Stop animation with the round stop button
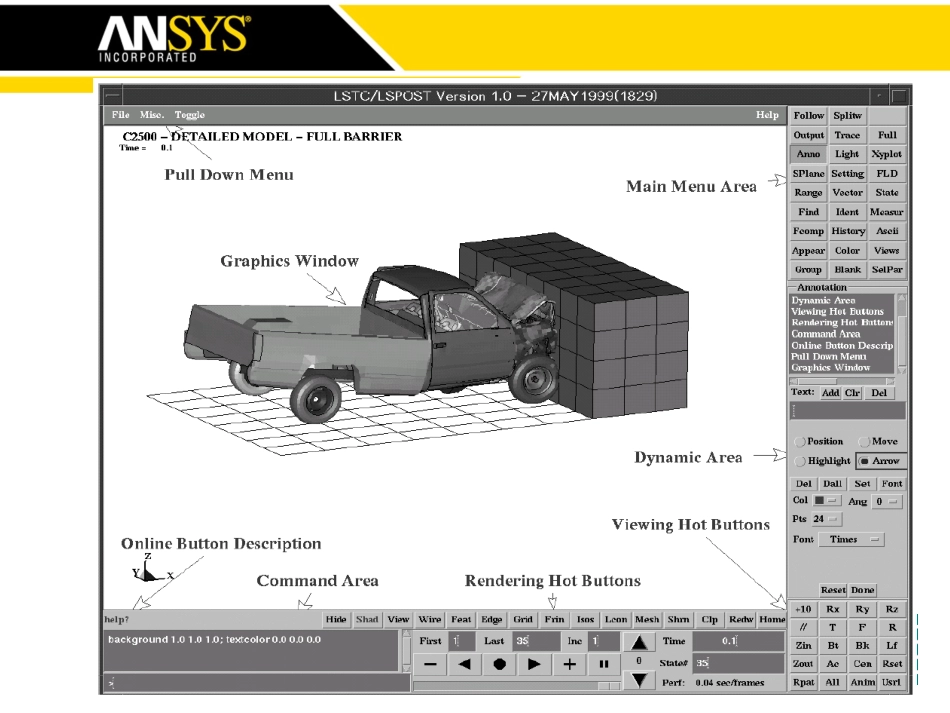The height and width of the screenshot is (713, 950). pyautogui.click(x=500, y=664)
